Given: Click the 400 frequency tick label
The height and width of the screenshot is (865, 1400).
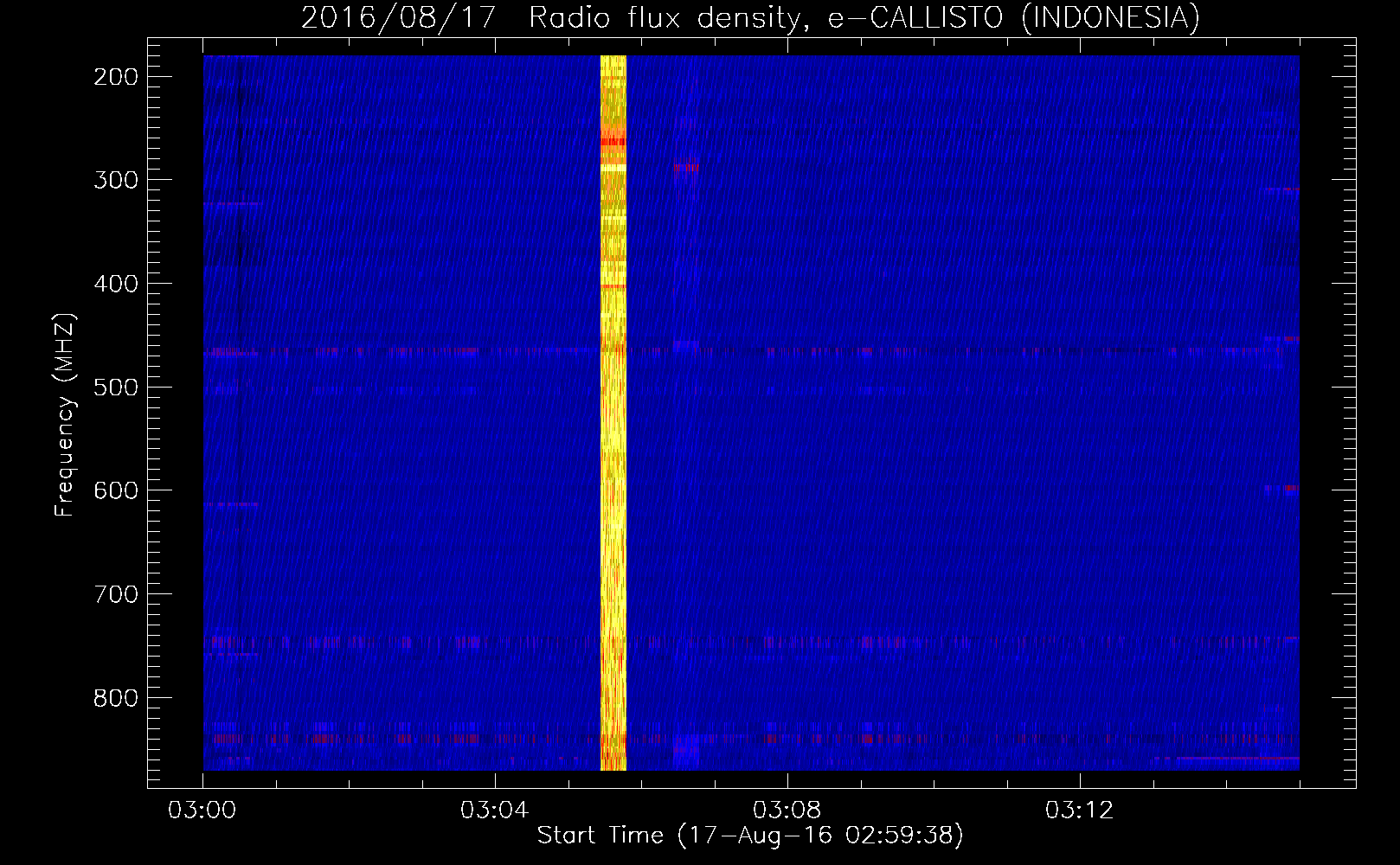Looking at the screenshot, I should pos(115,284).
